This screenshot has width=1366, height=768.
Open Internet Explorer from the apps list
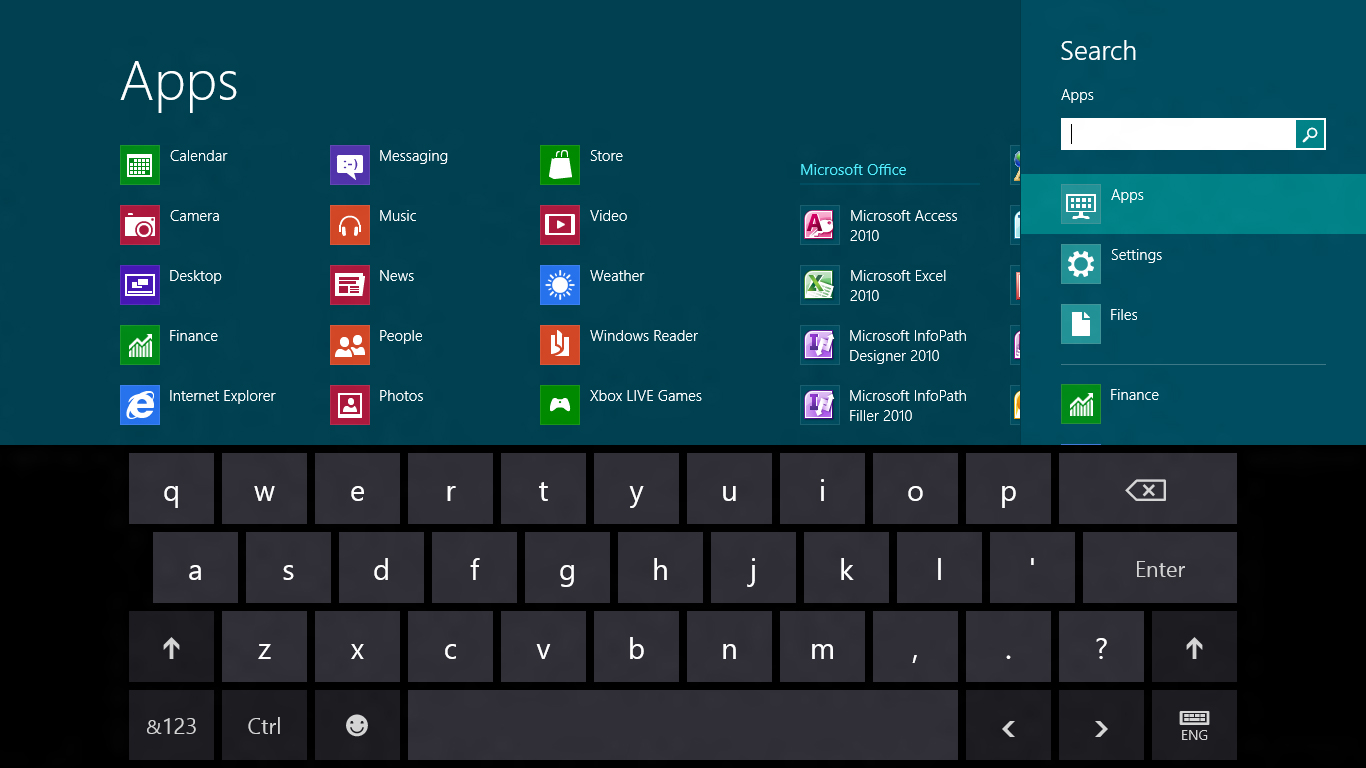(140, 405)
